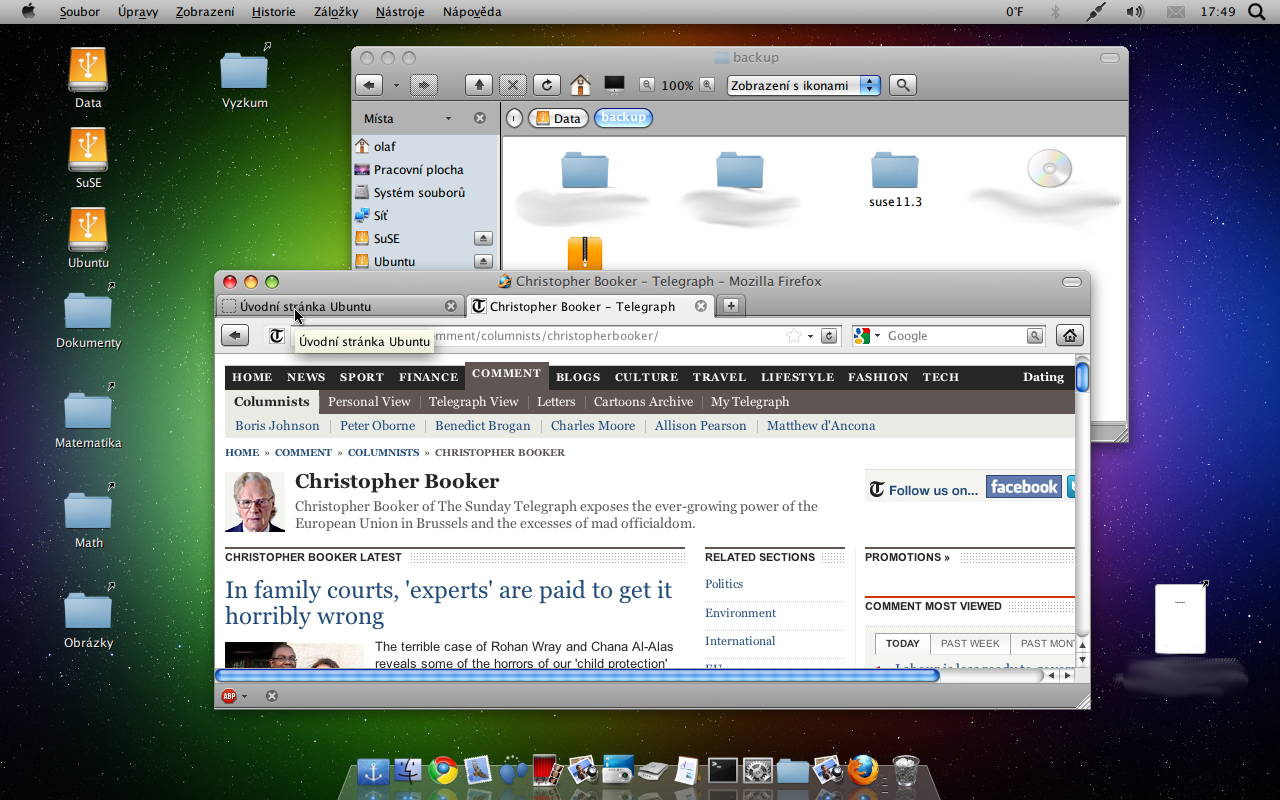The image size is (1280, 800).
Task: Bookmark this page with the star icon
Action: [794, 336]
